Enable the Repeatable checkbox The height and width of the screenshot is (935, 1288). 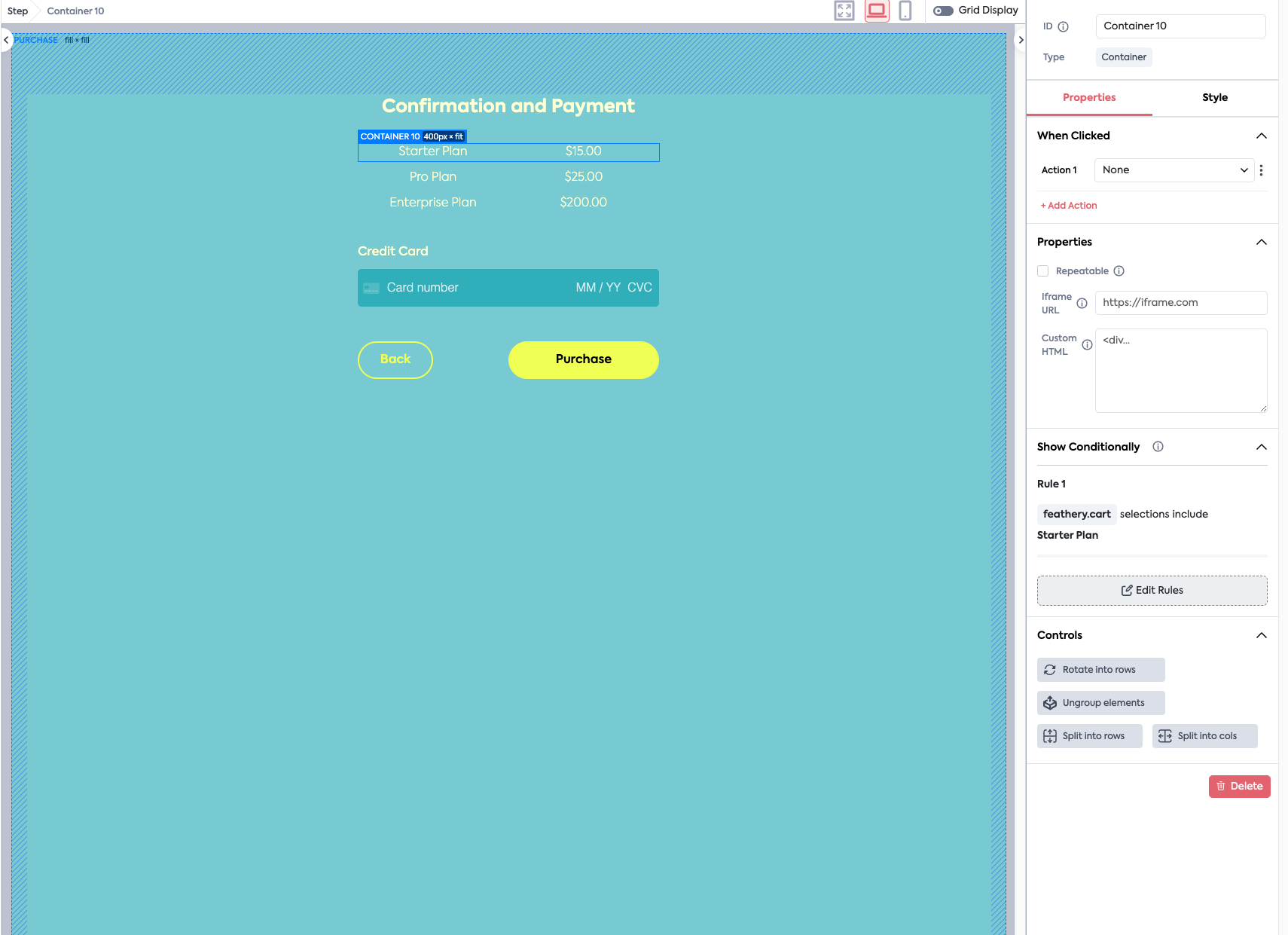pyautogui.click(x=1043, y=271)
